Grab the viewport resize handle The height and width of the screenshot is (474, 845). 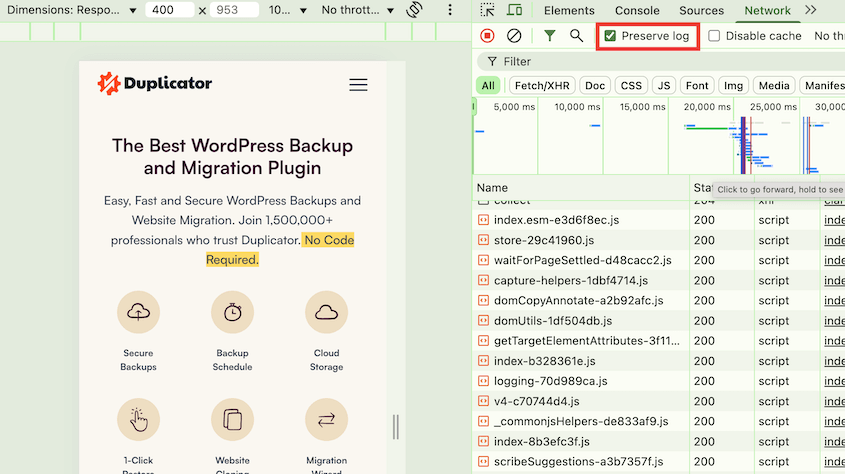coord(396,427)
